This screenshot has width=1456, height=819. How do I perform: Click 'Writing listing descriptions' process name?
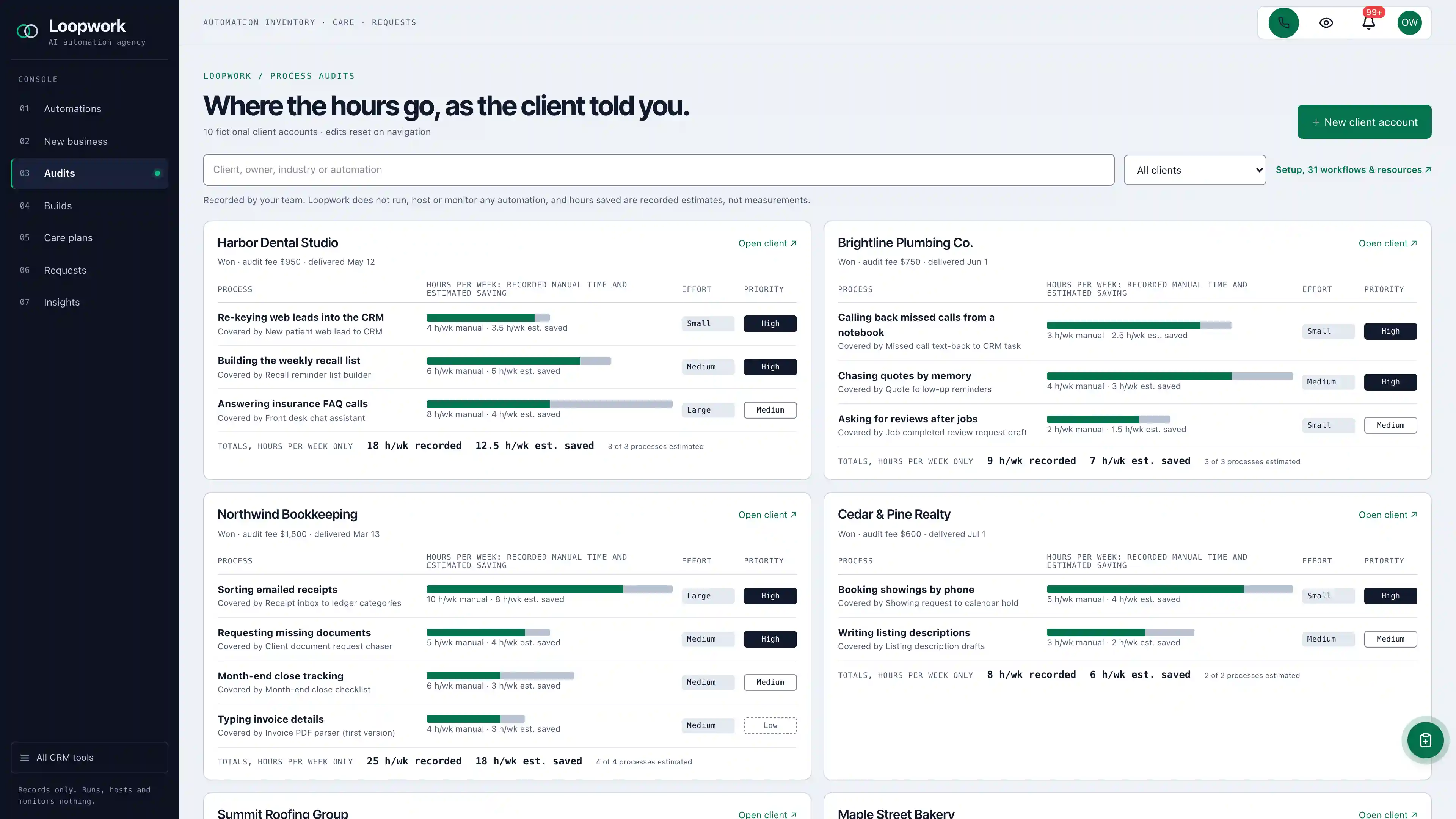point(903,632)
